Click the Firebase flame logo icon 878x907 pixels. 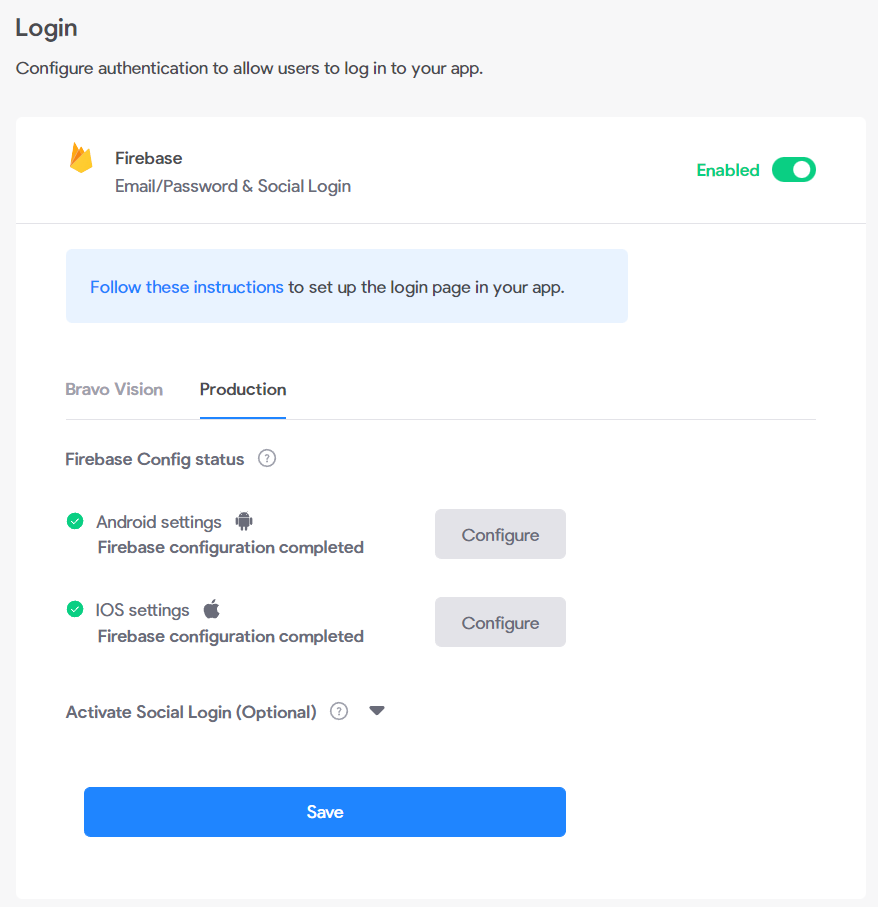(81, 158)
